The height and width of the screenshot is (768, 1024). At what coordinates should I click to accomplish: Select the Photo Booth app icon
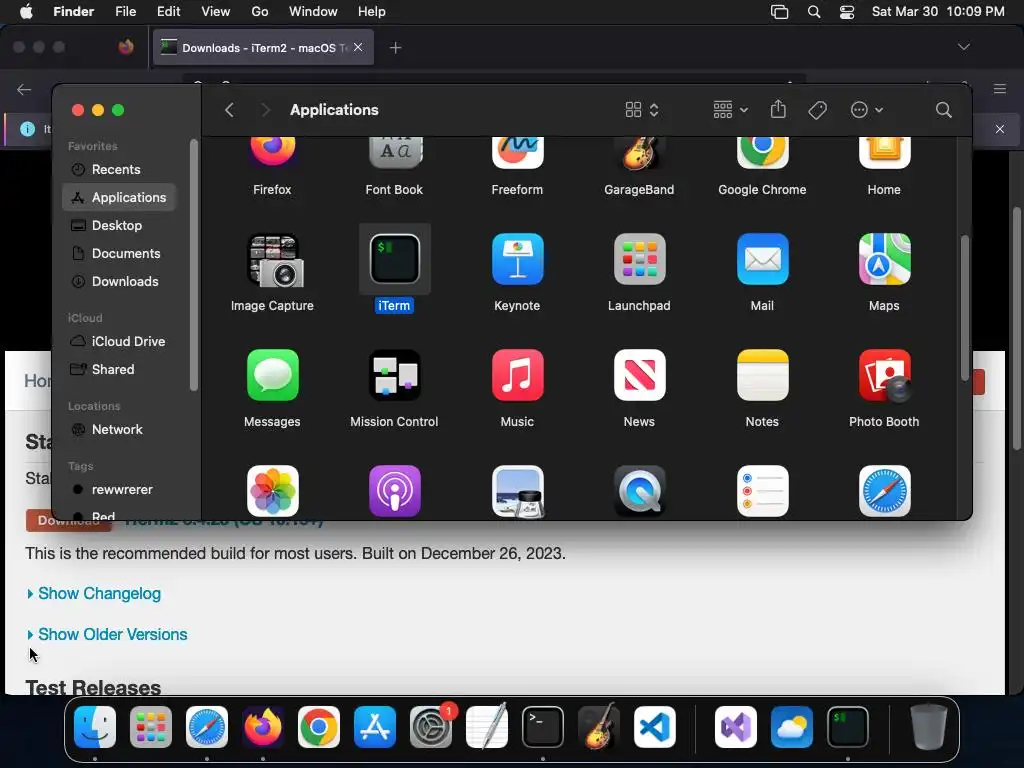coord(884,376)
